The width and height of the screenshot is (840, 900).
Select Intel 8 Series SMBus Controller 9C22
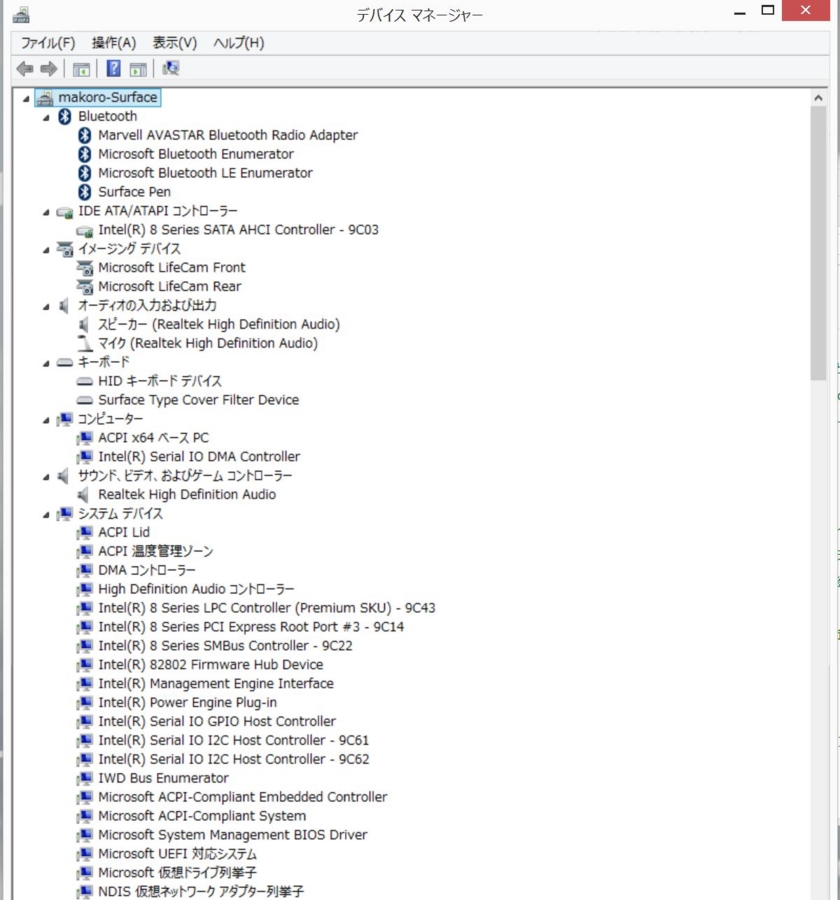click(x=225, y=646)
